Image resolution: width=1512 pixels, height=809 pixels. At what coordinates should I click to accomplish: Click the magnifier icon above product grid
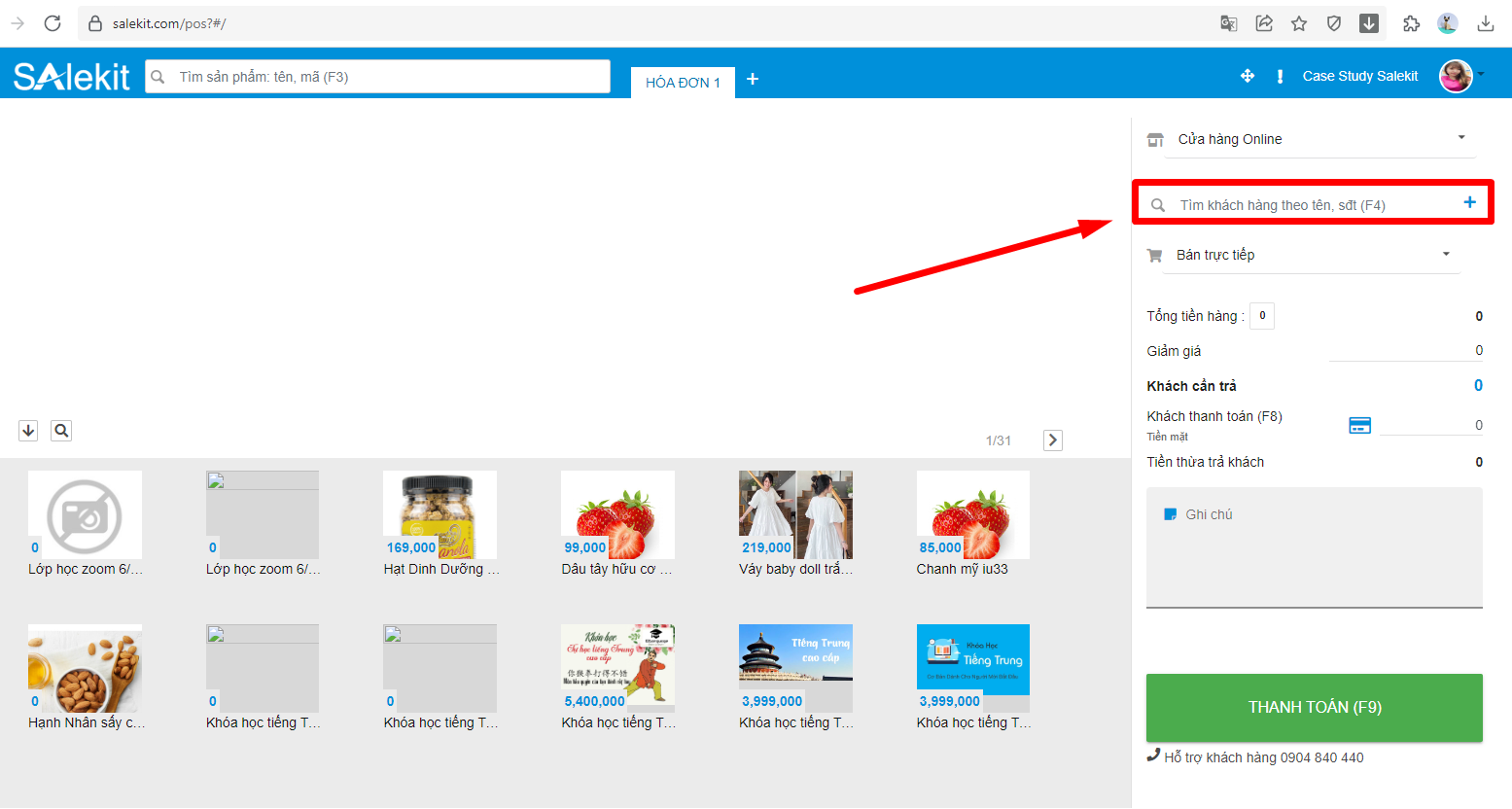(61, 431)
